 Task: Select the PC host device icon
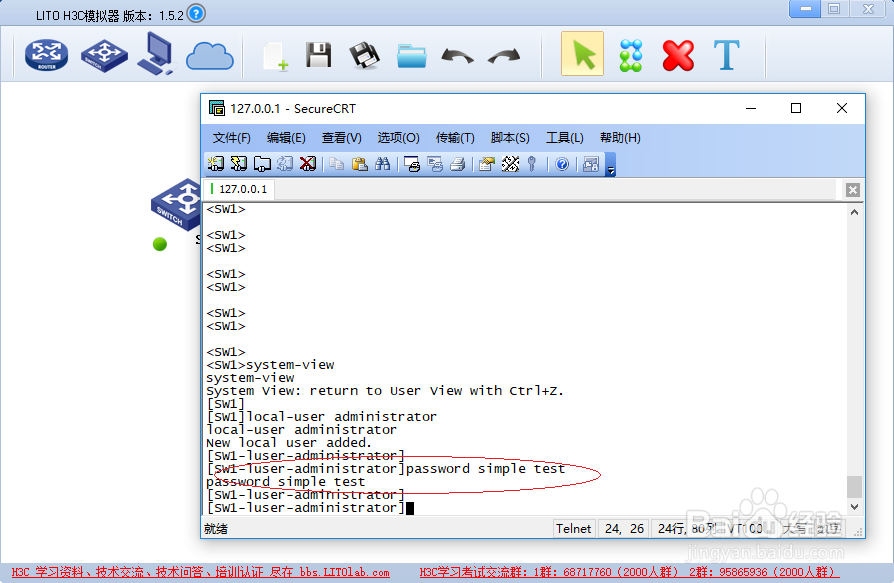155,54
